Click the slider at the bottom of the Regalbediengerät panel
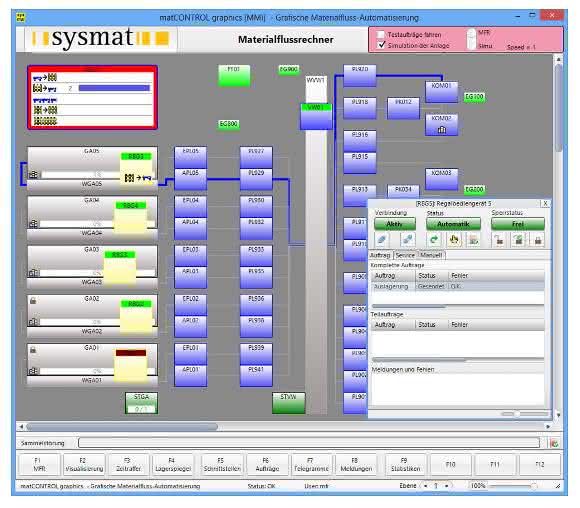580x508 pixels. 517,414
